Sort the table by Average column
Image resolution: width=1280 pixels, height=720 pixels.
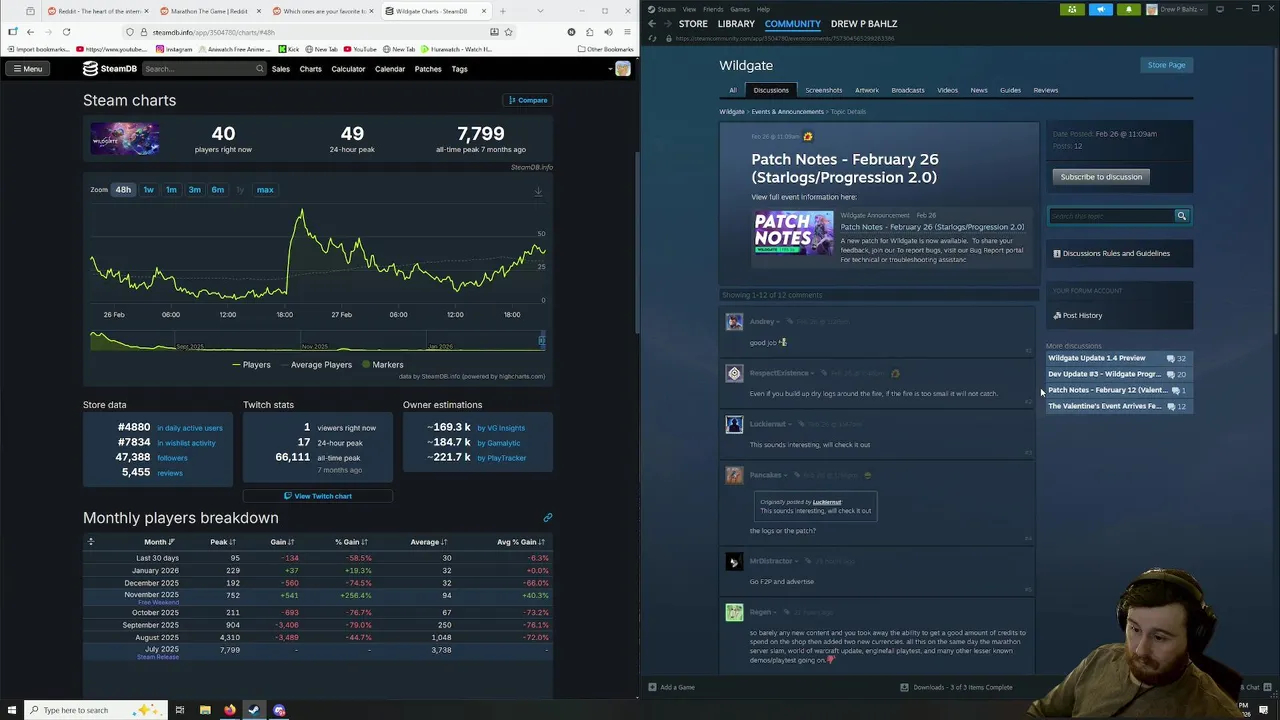pyautogui.click(x=428, y=542)
